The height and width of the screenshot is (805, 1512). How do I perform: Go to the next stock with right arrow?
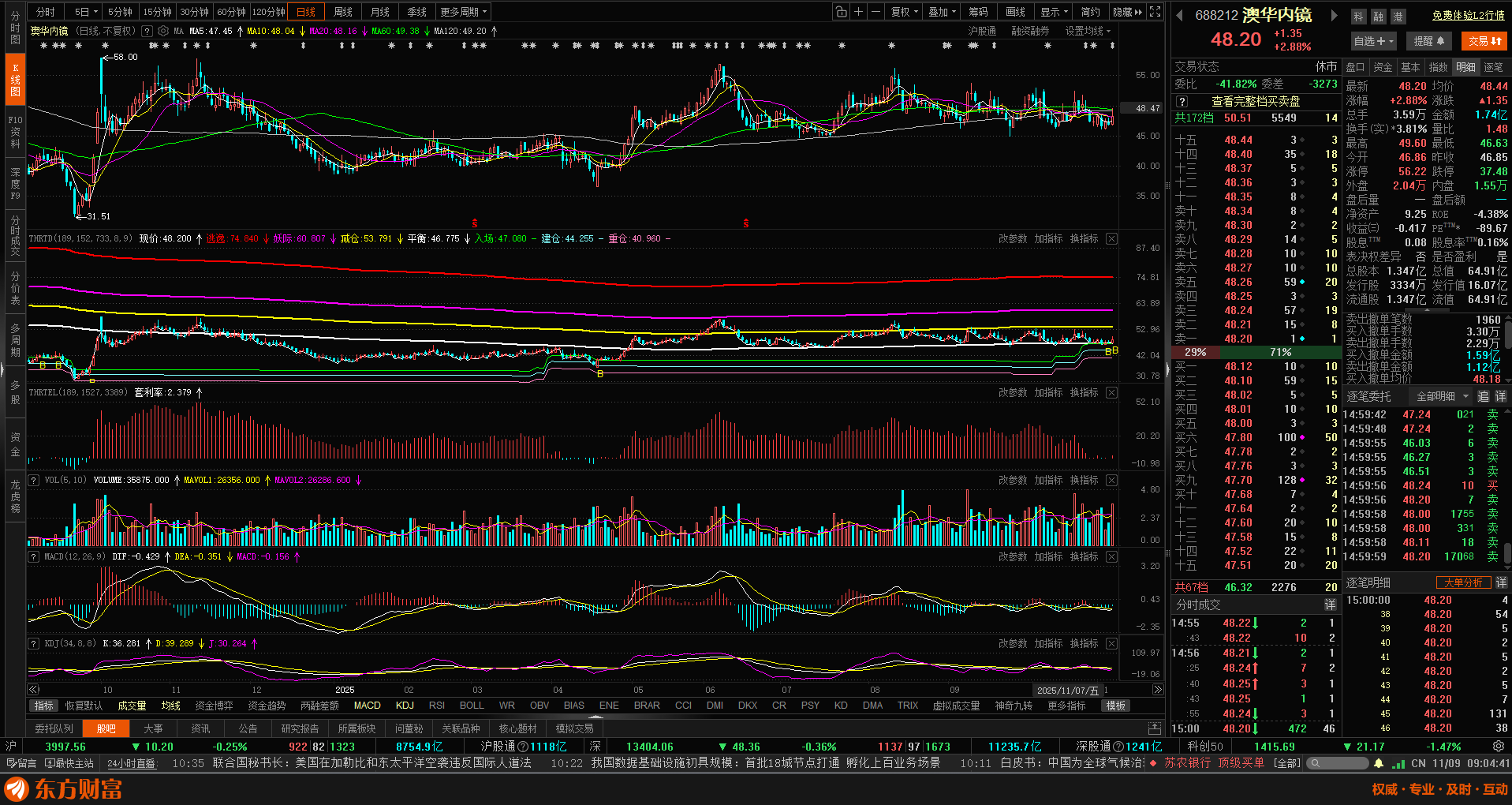click(x=1334, y=15)
